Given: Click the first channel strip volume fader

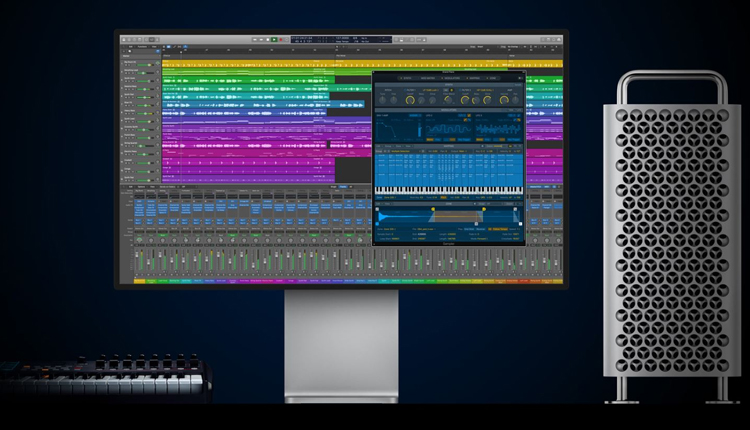Looking at the screenshot, I should coord(140,258).
